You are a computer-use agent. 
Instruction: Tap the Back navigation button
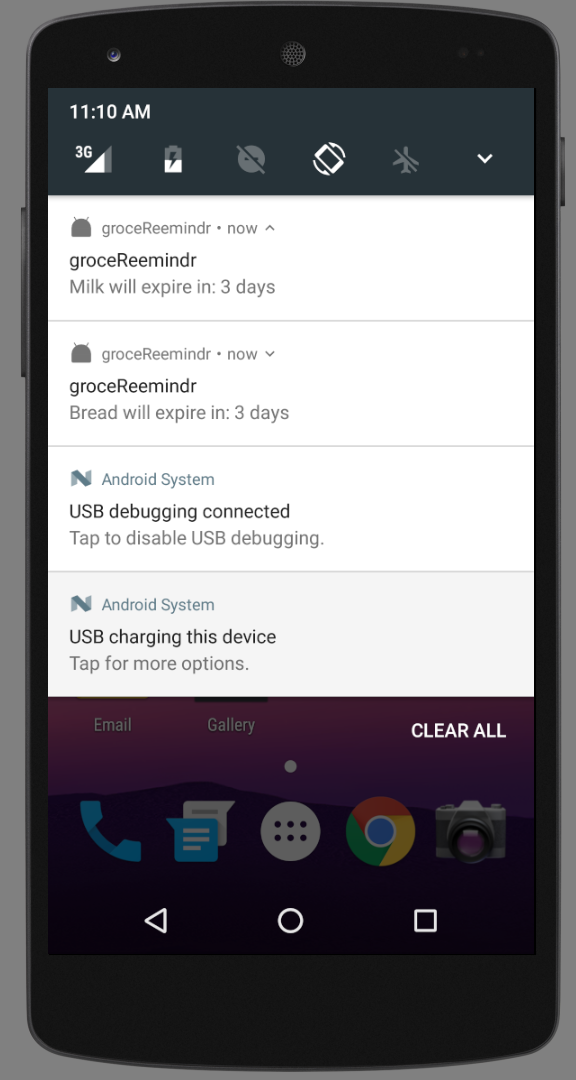tap(156, 920)
